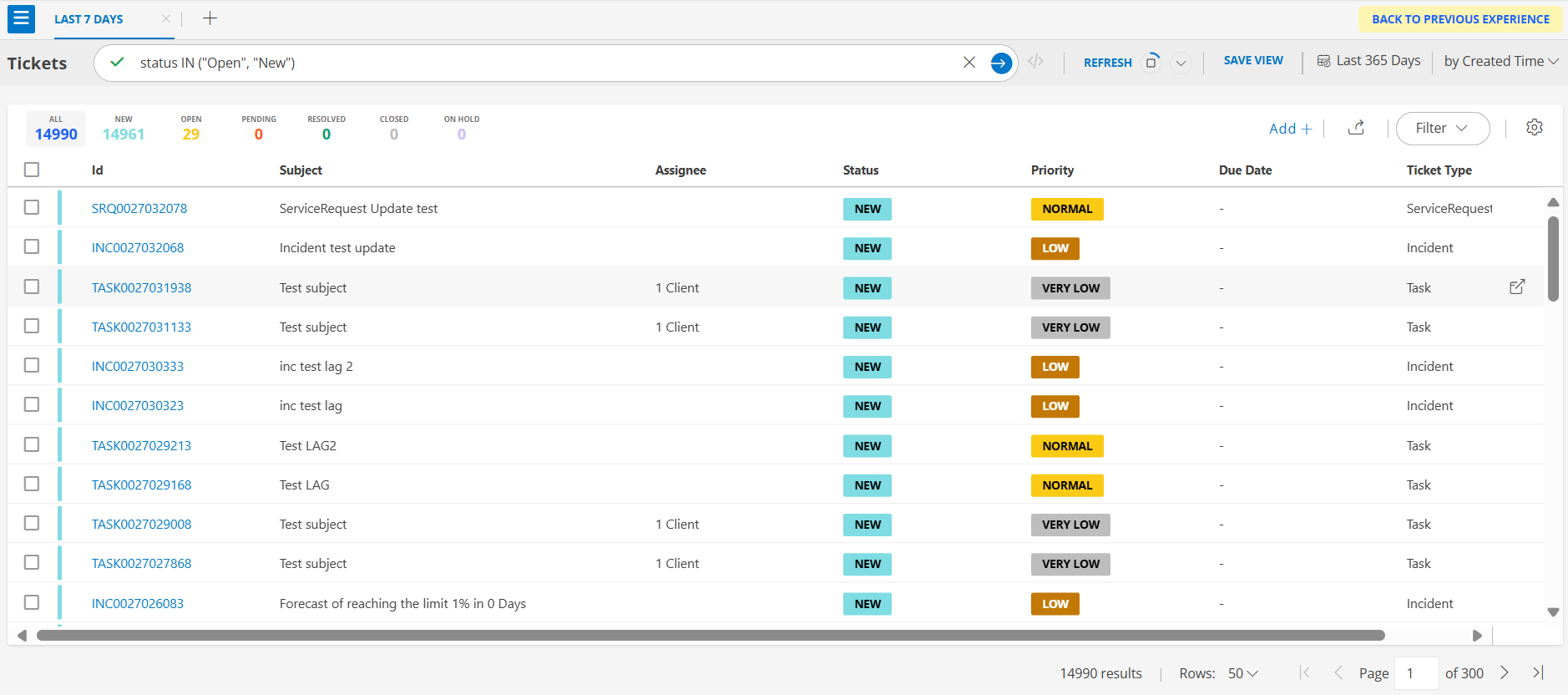Image resolution: width=1568 pixels, height=695 pixels.
Task: Click the auto-refresh stop icon
Action: click(x=1151, y=63)
